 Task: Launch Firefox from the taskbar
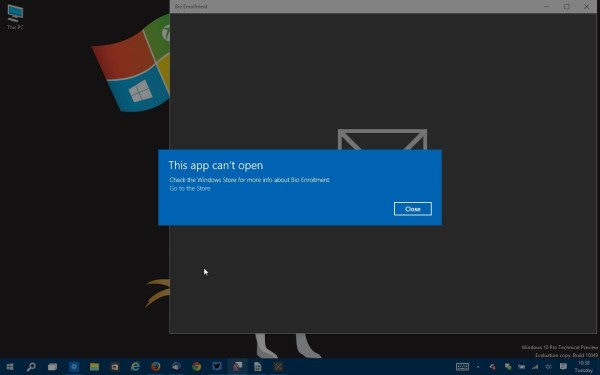pyautogui.click(x=156, y=367)
